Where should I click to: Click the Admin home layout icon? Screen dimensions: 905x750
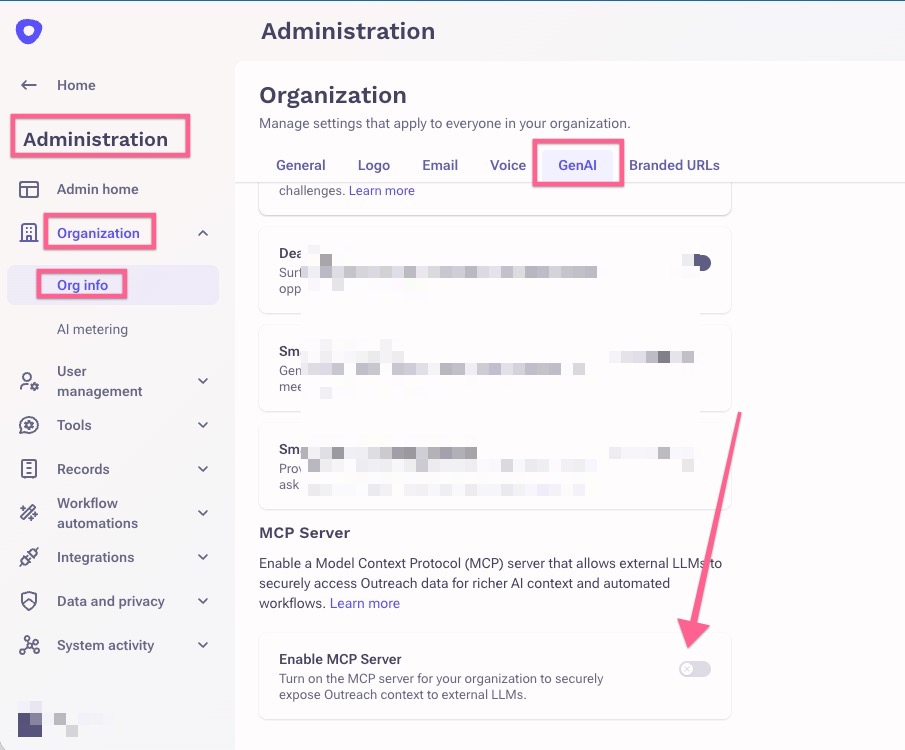point(29,189)
